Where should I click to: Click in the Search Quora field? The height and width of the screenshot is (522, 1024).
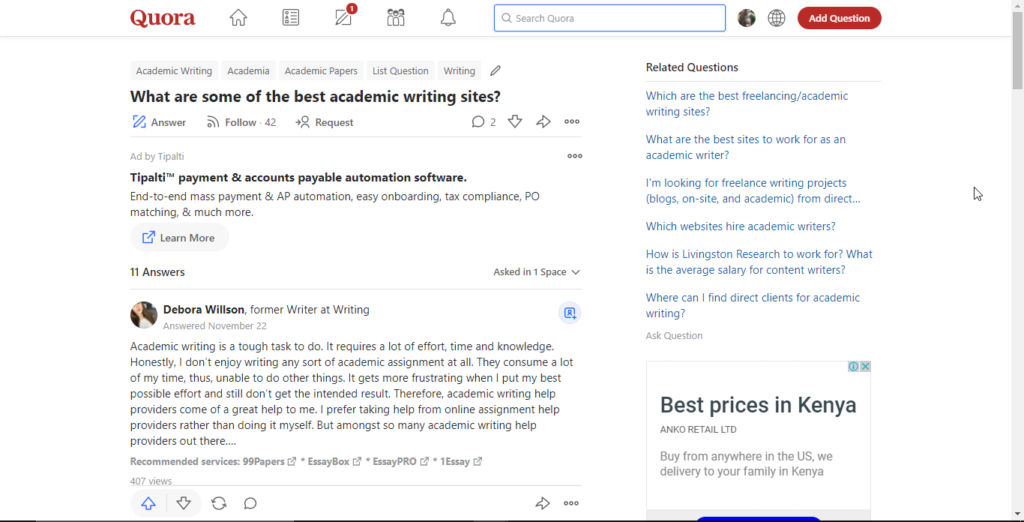[x=609, y=18]
